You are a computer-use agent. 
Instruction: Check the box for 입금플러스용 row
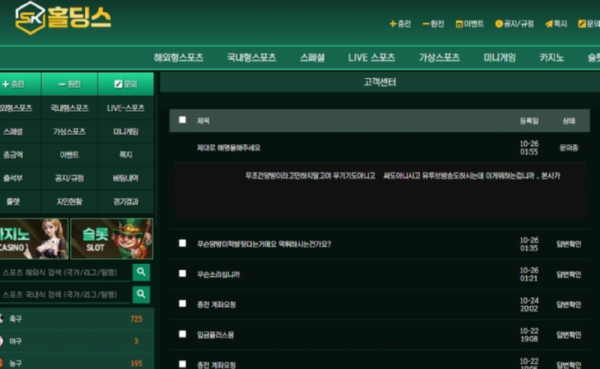[183, 334]
